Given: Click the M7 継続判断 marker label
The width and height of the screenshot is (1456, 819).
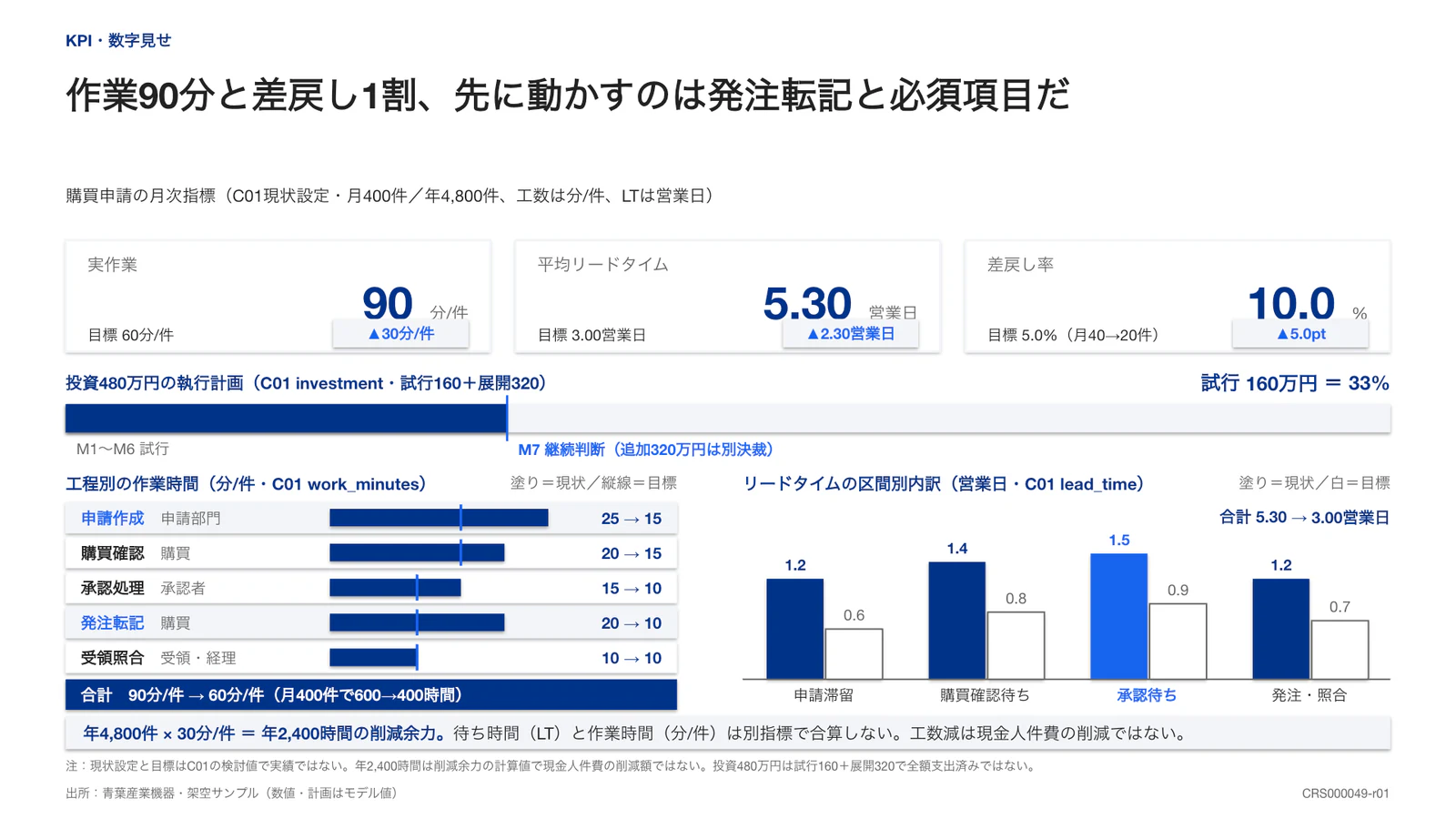Looking at the screenshot, I should click(649, 450).
